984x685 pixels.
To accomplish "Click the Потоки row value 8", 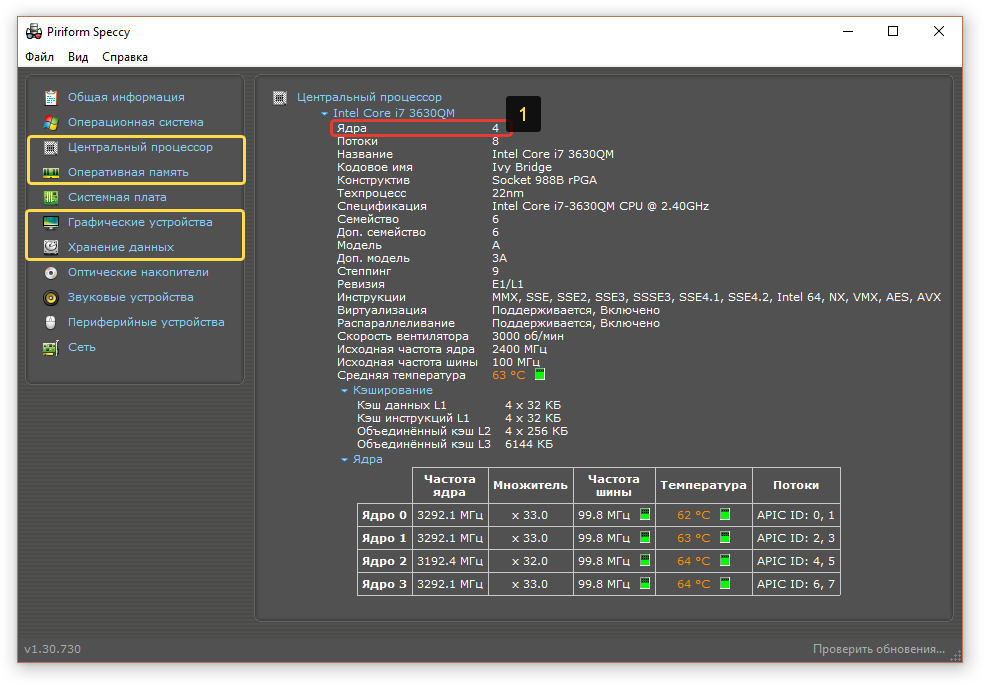I will [495, 141].
